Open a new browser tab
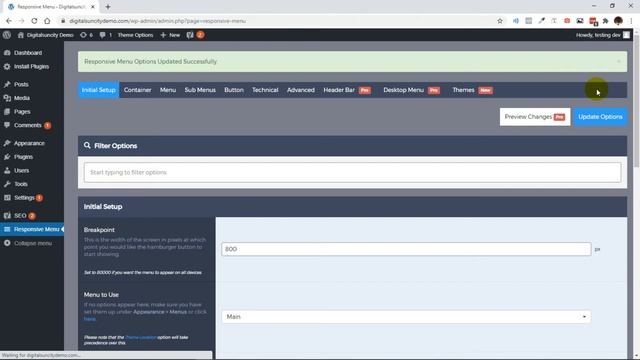 (108, 7)
